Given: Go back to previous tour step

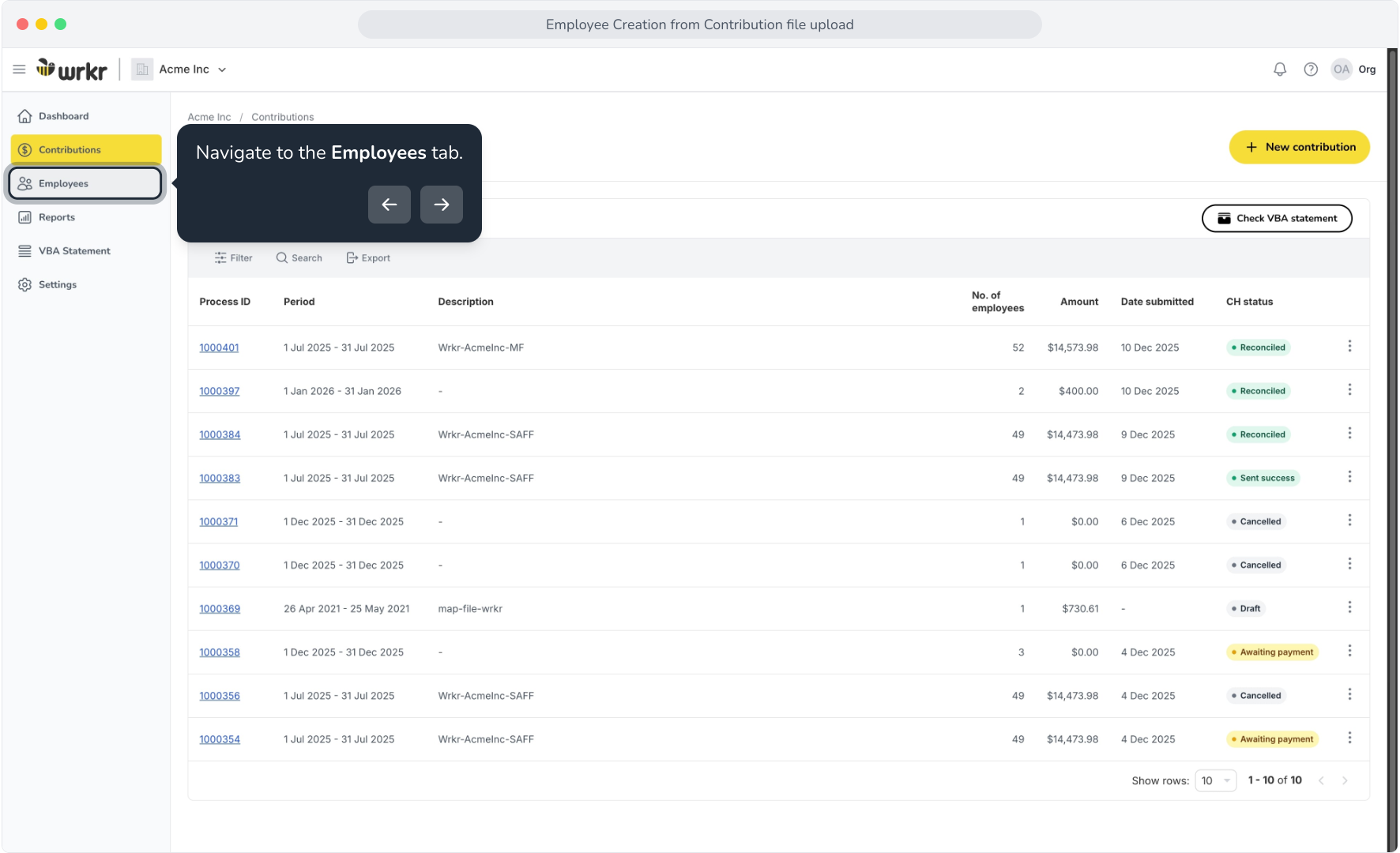Looking at the screenshot, I should coord(390,205).
